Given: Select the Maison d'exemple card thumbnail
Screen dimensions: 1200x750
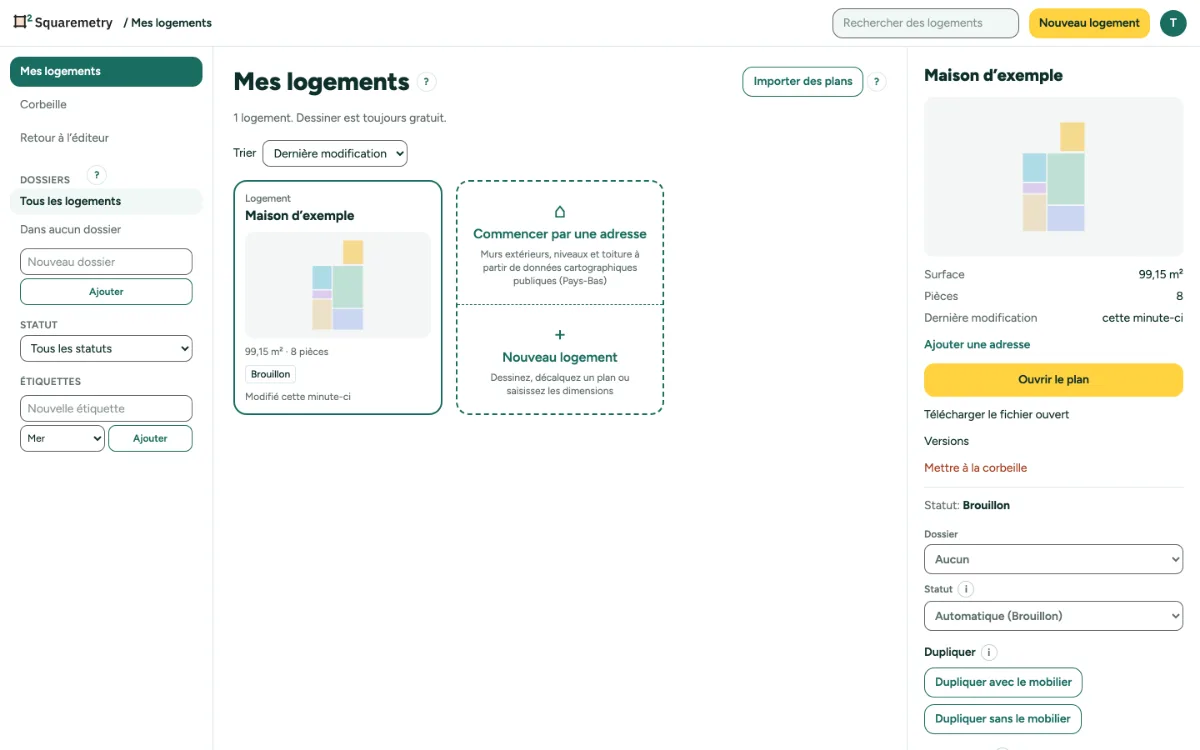Looking at the screenshot, I should pyautogui.click(x=338, y=285).
